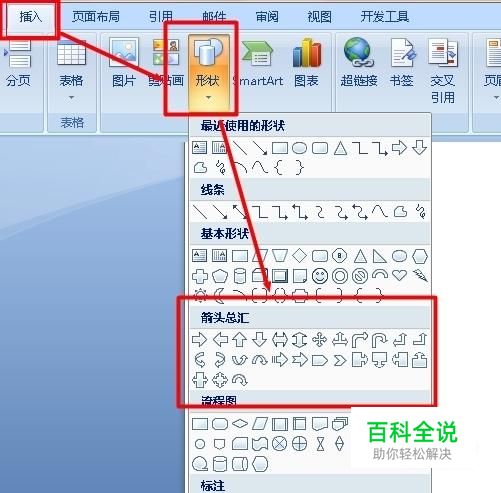This screenshot has width=501, height=493.
Task: Choose the folded corner shape
Action: pos(300,276)
